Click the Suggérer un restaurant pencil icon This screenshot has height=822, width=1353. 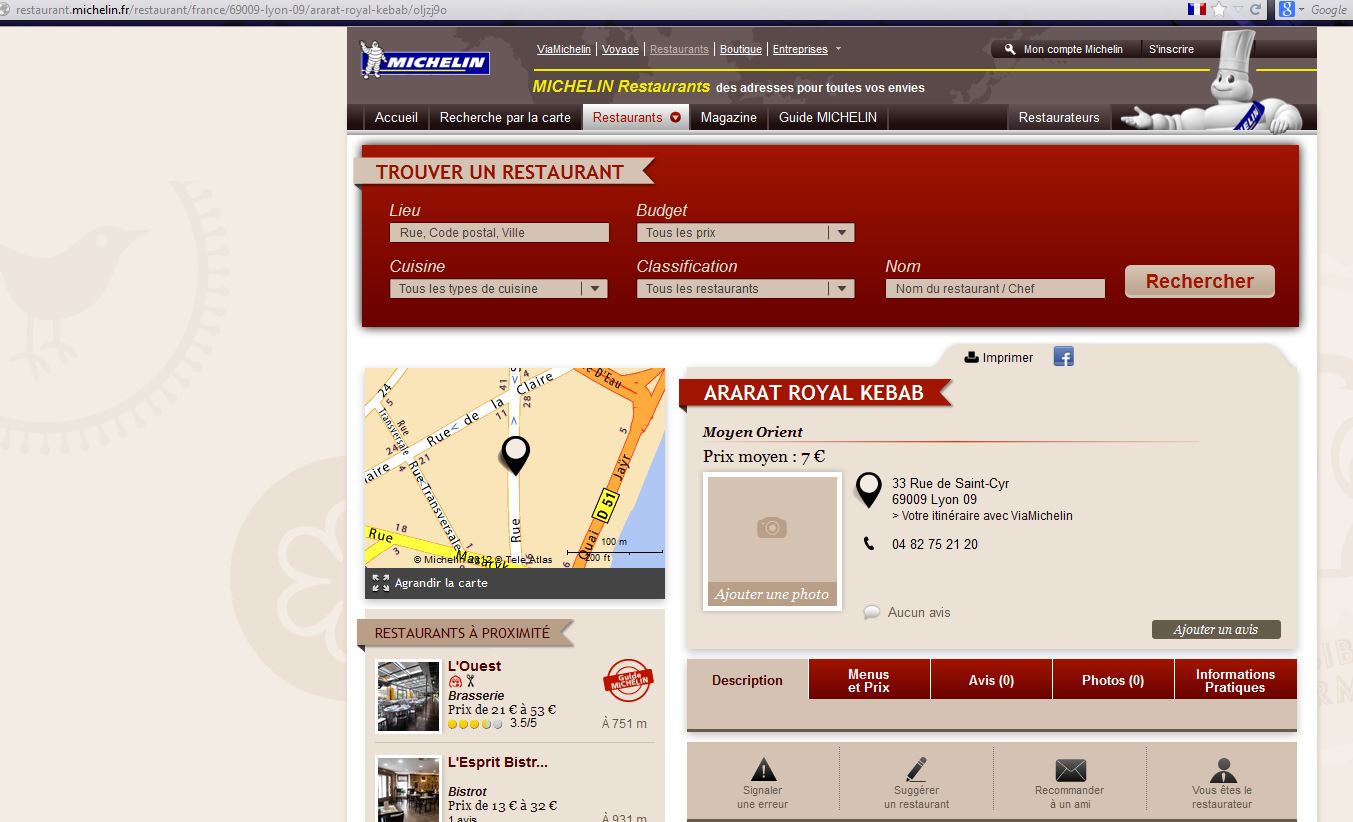click(916, 769)
